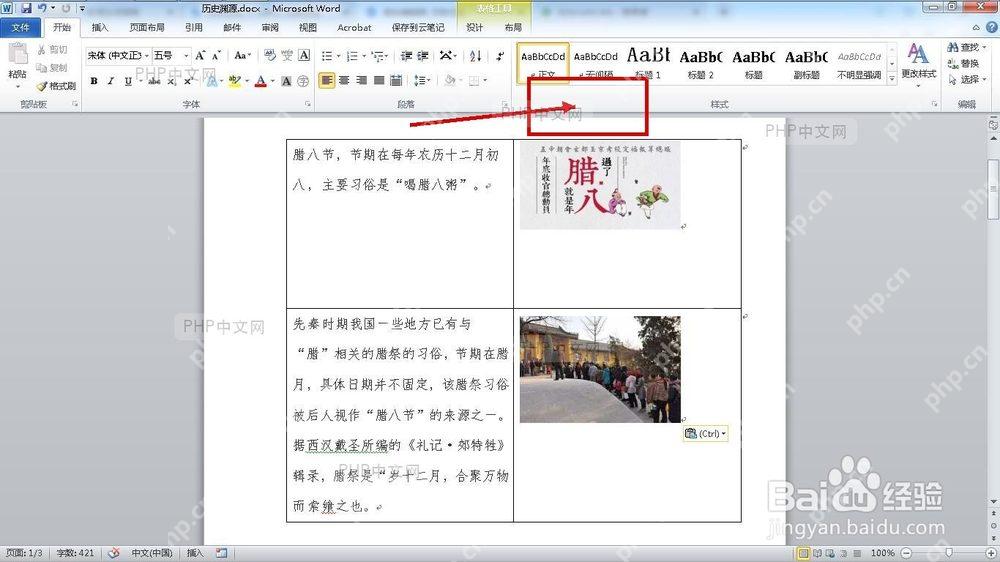Click the Save icon in quick access toolbar

pos(26,8)
